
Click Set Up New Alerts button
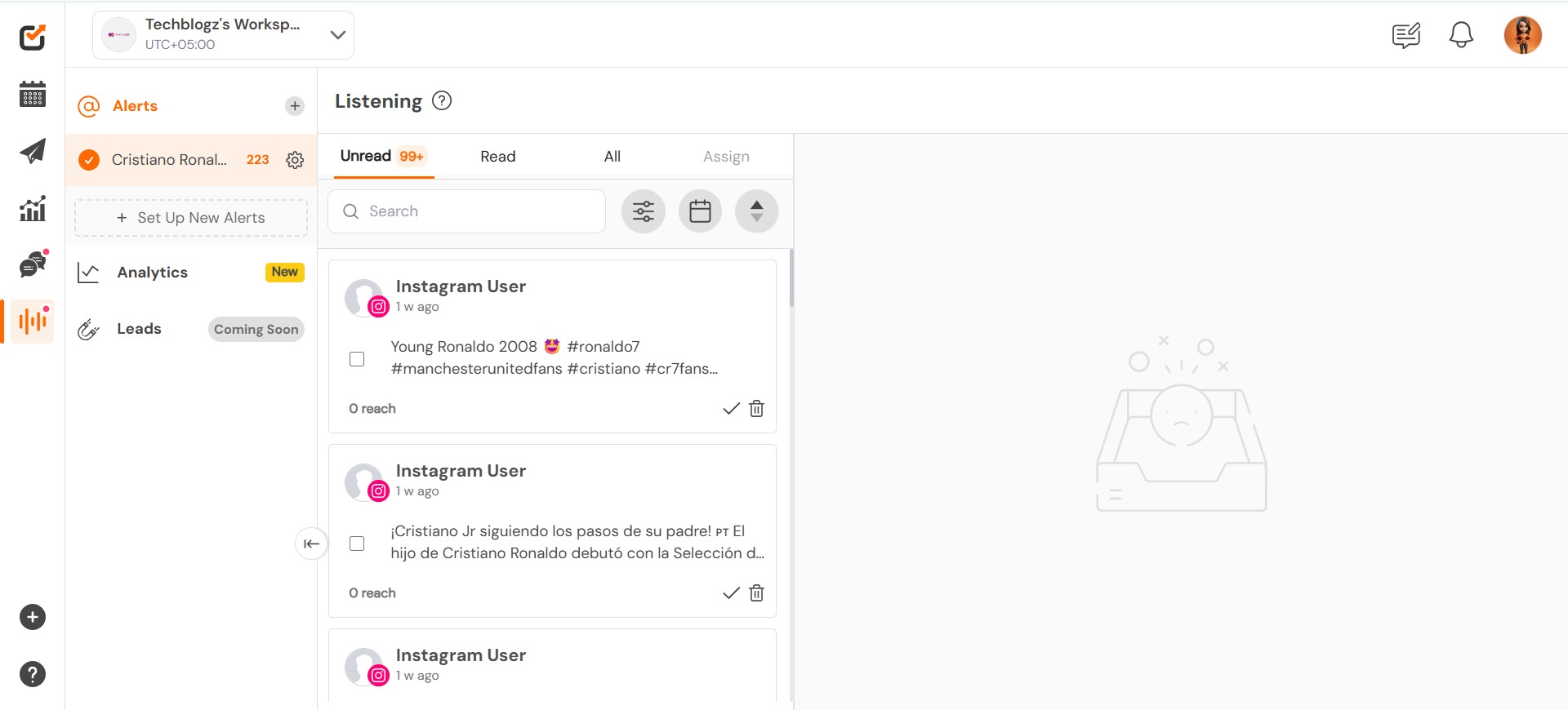point(191,218)
